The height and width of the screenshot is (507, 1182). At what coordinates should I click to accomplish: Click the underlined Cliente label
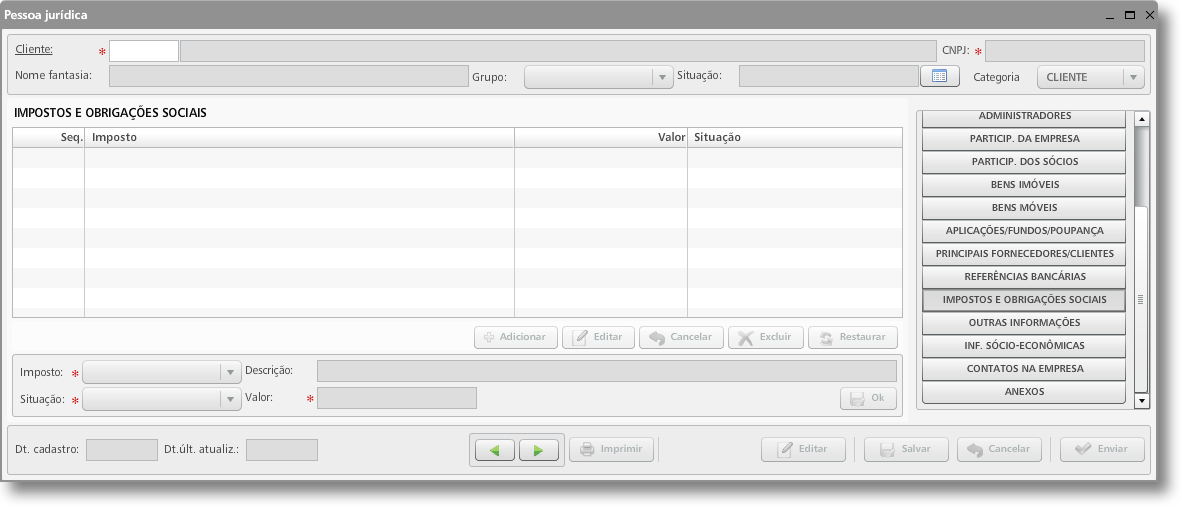[34, 49]
